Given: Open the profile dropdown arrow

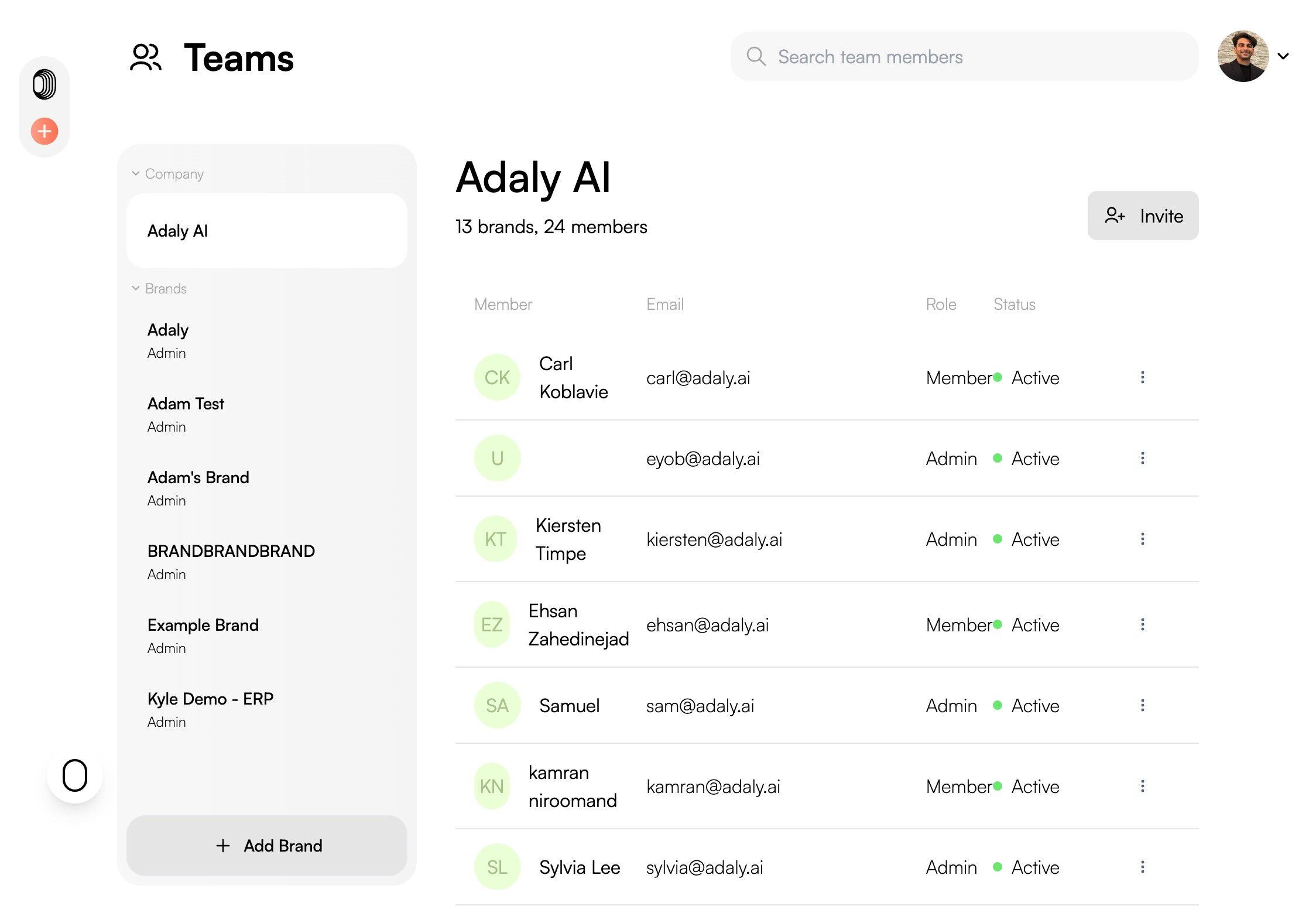Looking at the screenshot, I should tap(1283, 57).
